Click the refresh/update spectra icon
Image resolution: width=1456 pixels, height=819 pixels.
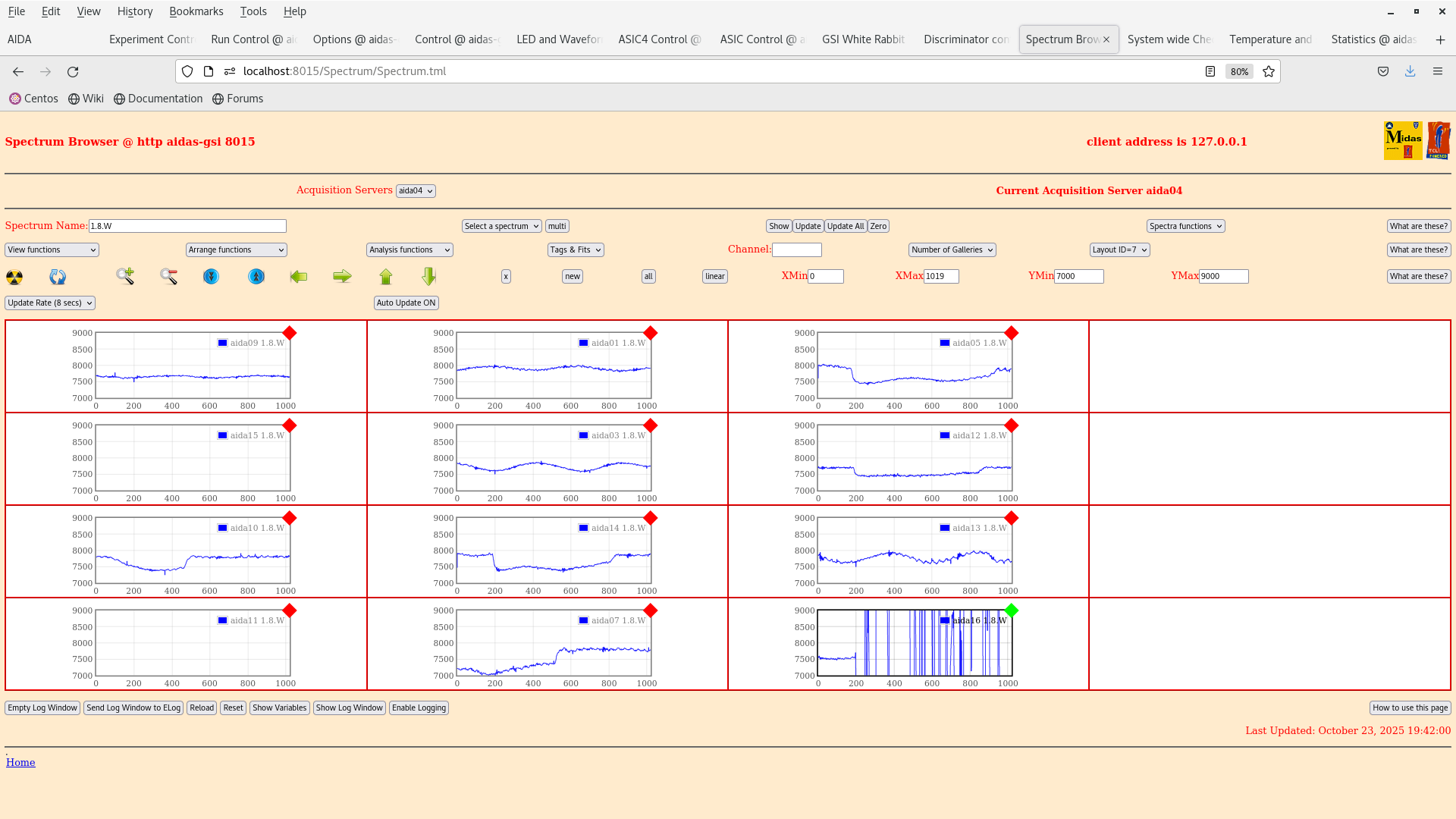(x=57, y=277)
